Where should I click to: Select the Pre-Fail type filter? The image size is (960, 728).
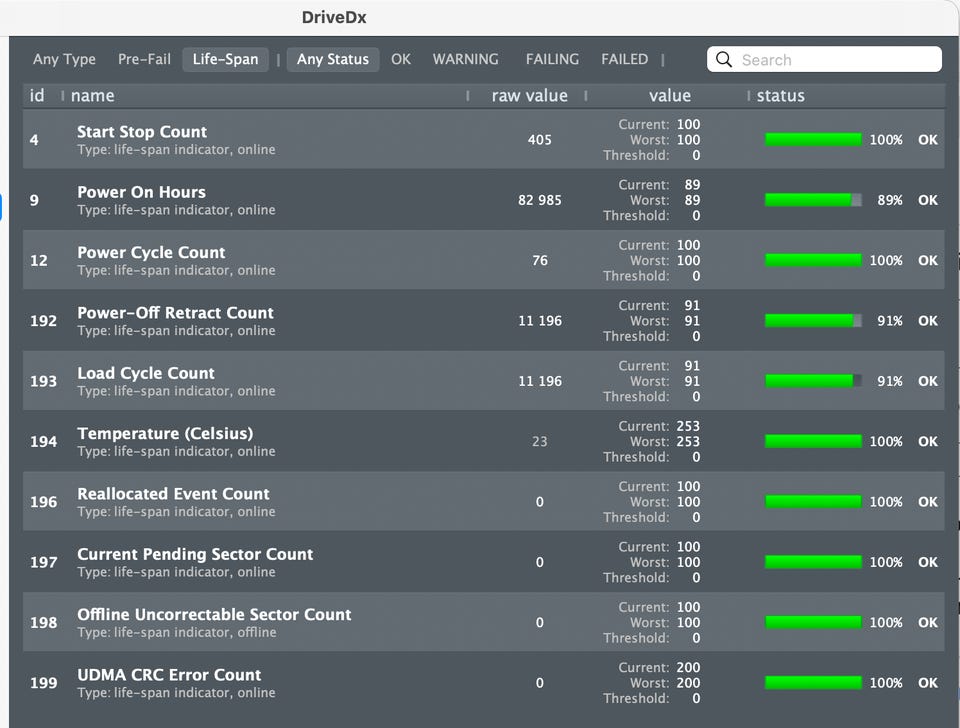[x=144, y=59]
